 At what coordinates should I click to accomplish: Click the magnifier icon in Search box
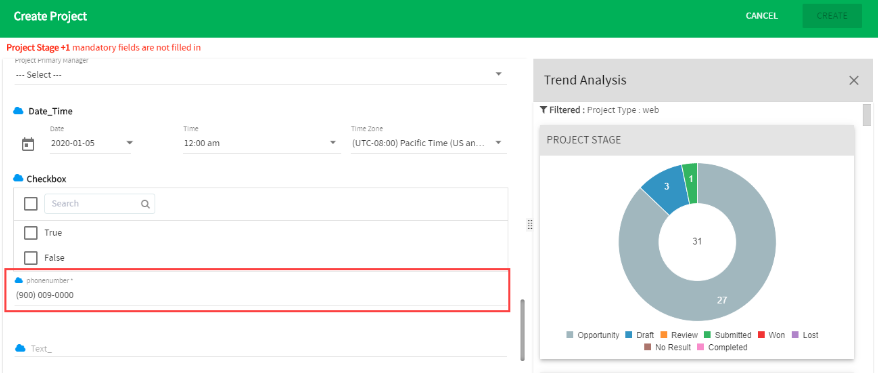click(x=146, y=204)
